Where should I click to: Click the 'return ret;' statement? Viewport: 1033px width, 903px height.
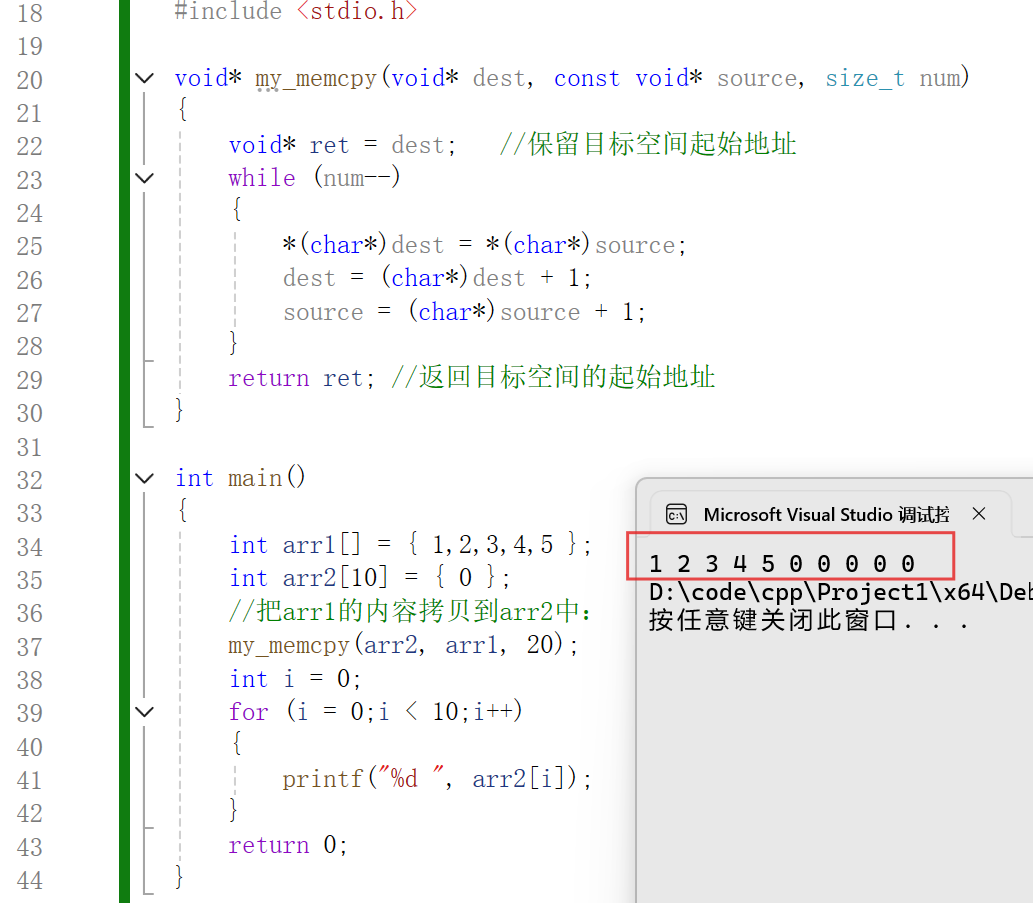[x=301, y=378]
